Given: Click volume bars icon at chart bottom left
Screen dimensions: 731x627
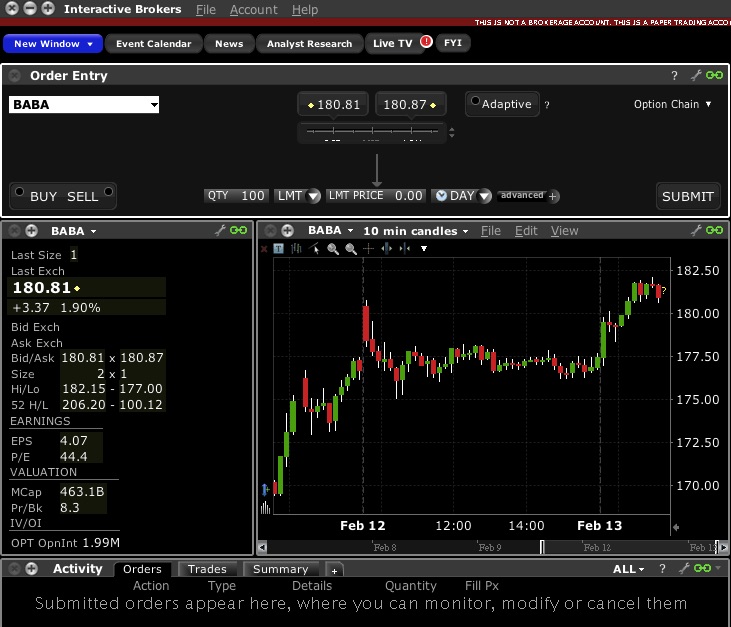Looking at the screenshot, I should coord(265,508).
